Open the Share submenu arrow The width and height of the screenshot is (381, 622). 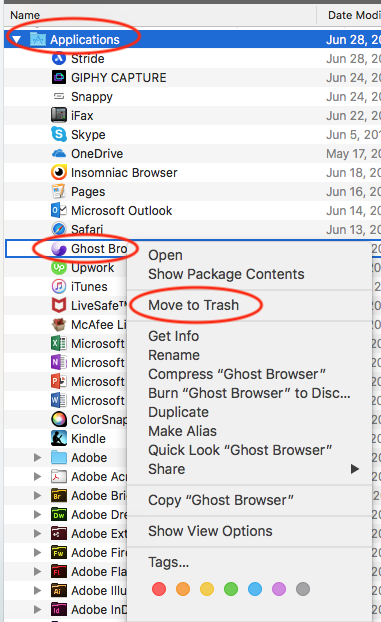pos(355,469)
